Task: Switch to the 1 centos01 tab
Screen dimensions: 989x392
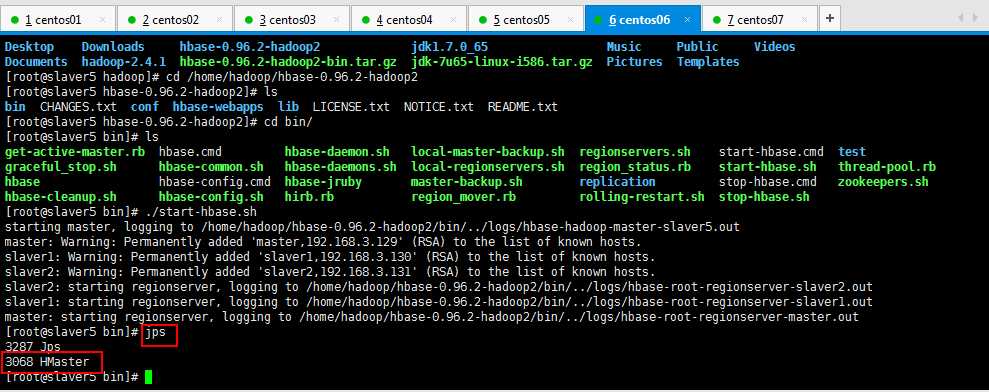Action: tap(58, 19)
